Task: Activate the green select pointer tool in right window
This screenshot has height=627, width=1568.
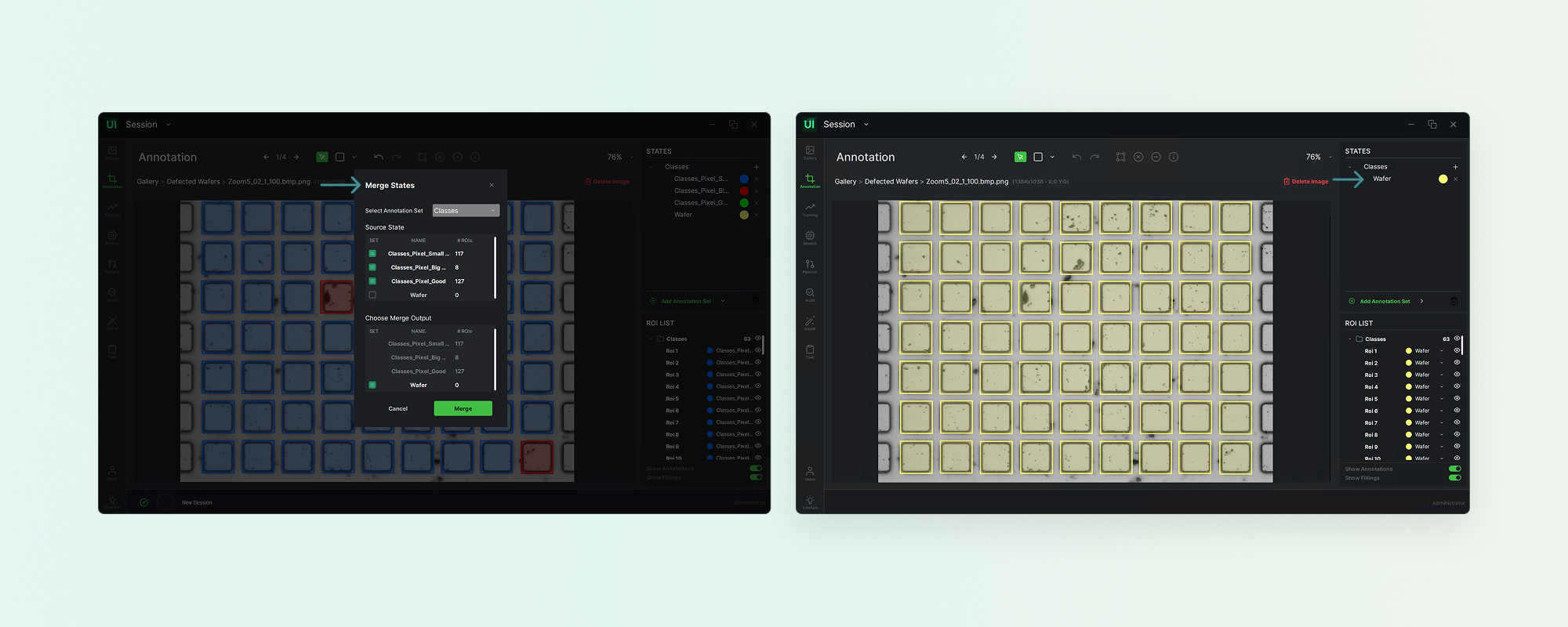Action: pyautogui.click(x=1020, y=157)
